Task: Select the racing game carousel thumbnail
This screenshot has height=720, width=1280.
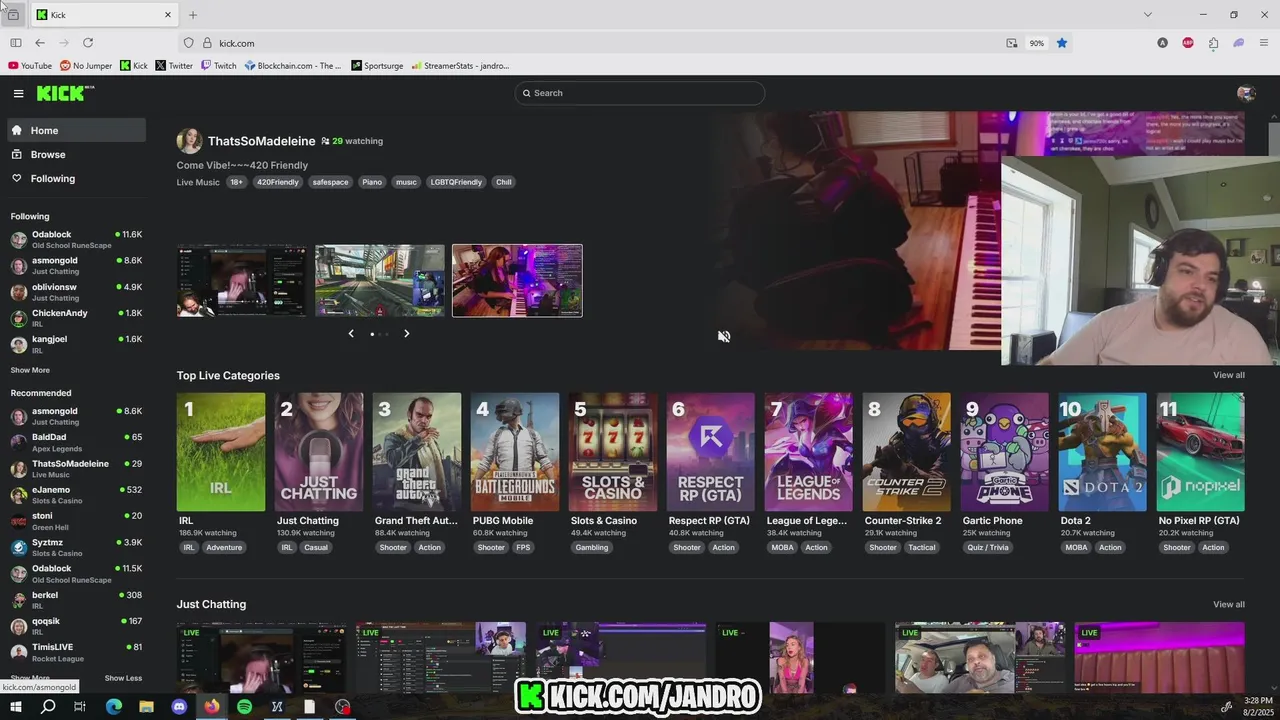Action: coord(380,281)
